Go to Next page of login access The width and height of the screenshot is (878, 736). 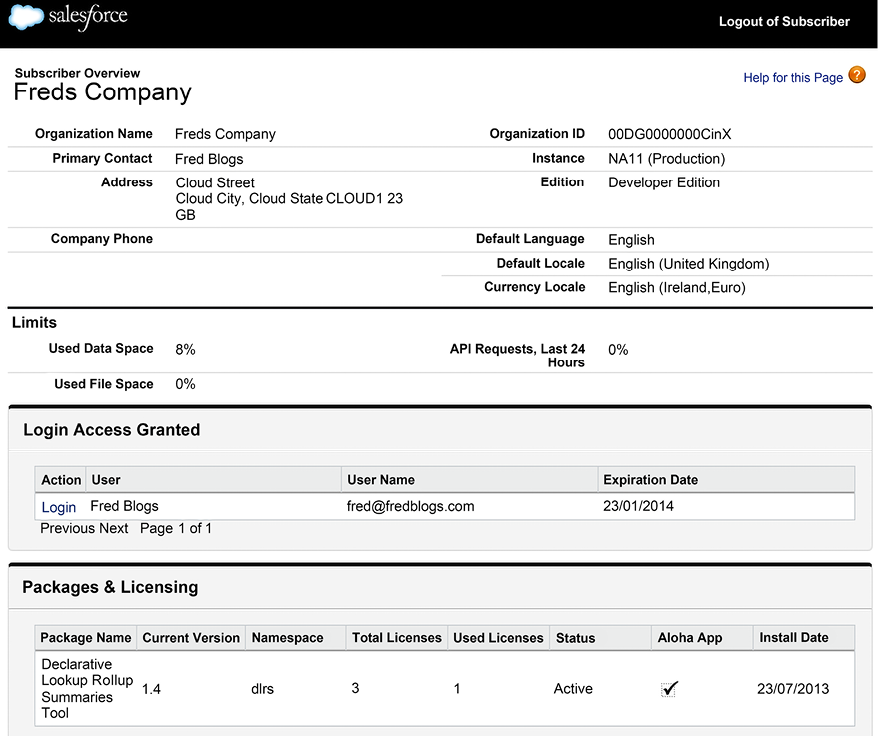[114, 528]
